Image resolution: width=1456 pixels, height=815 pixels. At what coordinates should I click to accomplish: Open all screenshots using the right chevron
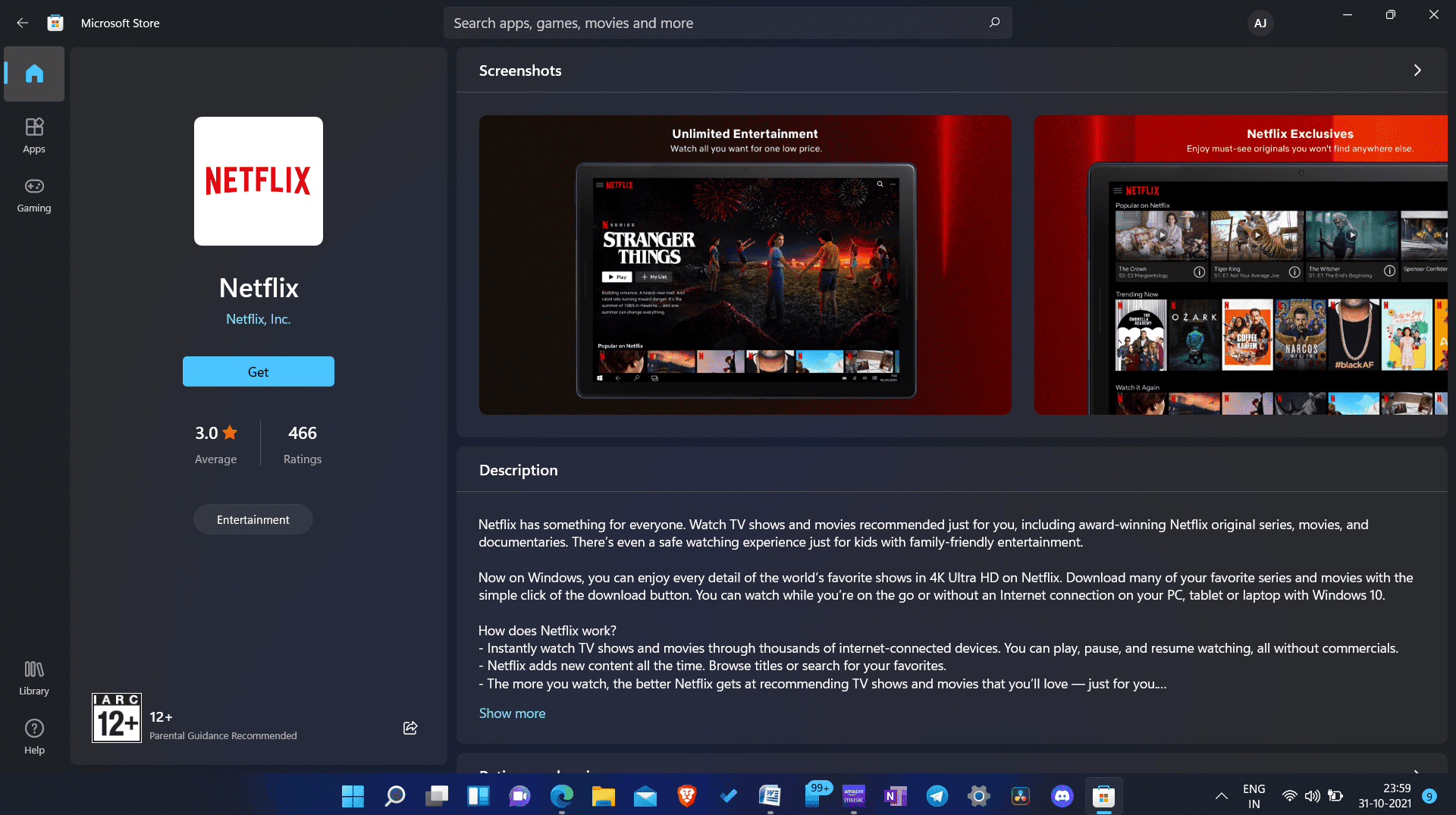point(1417,70)
